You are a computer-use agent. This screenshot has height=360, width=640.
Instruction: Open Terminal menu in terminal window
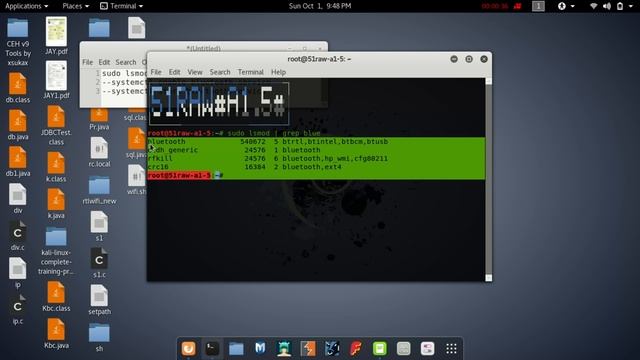click(251, 72)
